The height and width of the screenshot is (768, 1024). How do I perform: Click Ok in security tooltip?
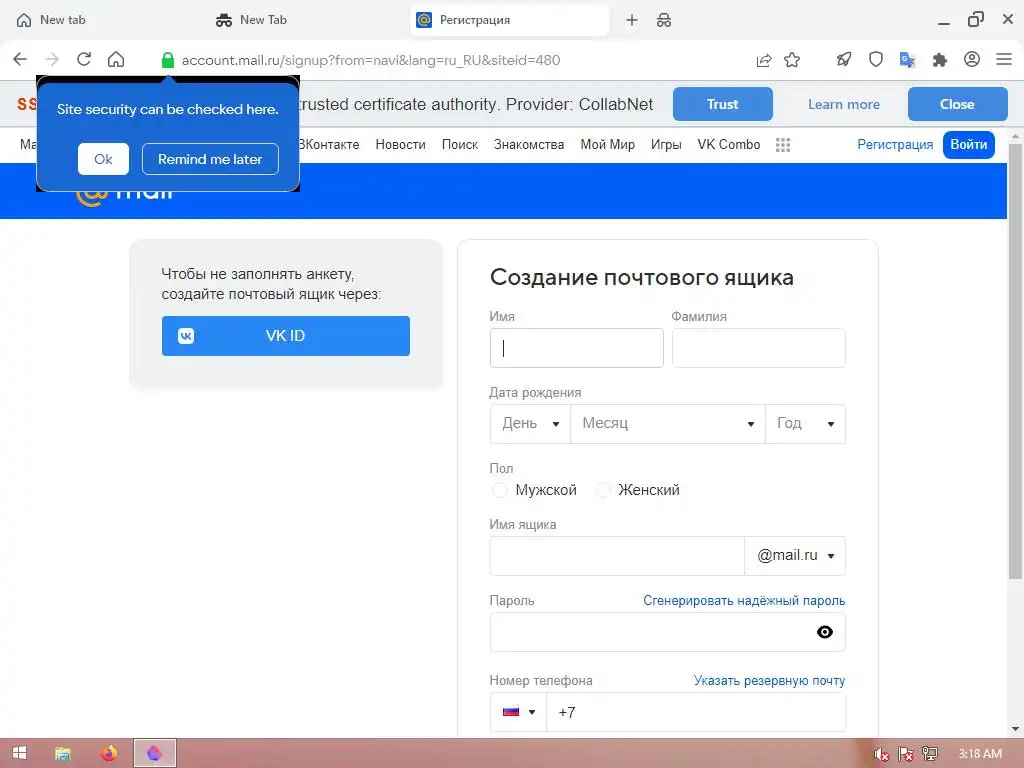(x=103, y=159)
